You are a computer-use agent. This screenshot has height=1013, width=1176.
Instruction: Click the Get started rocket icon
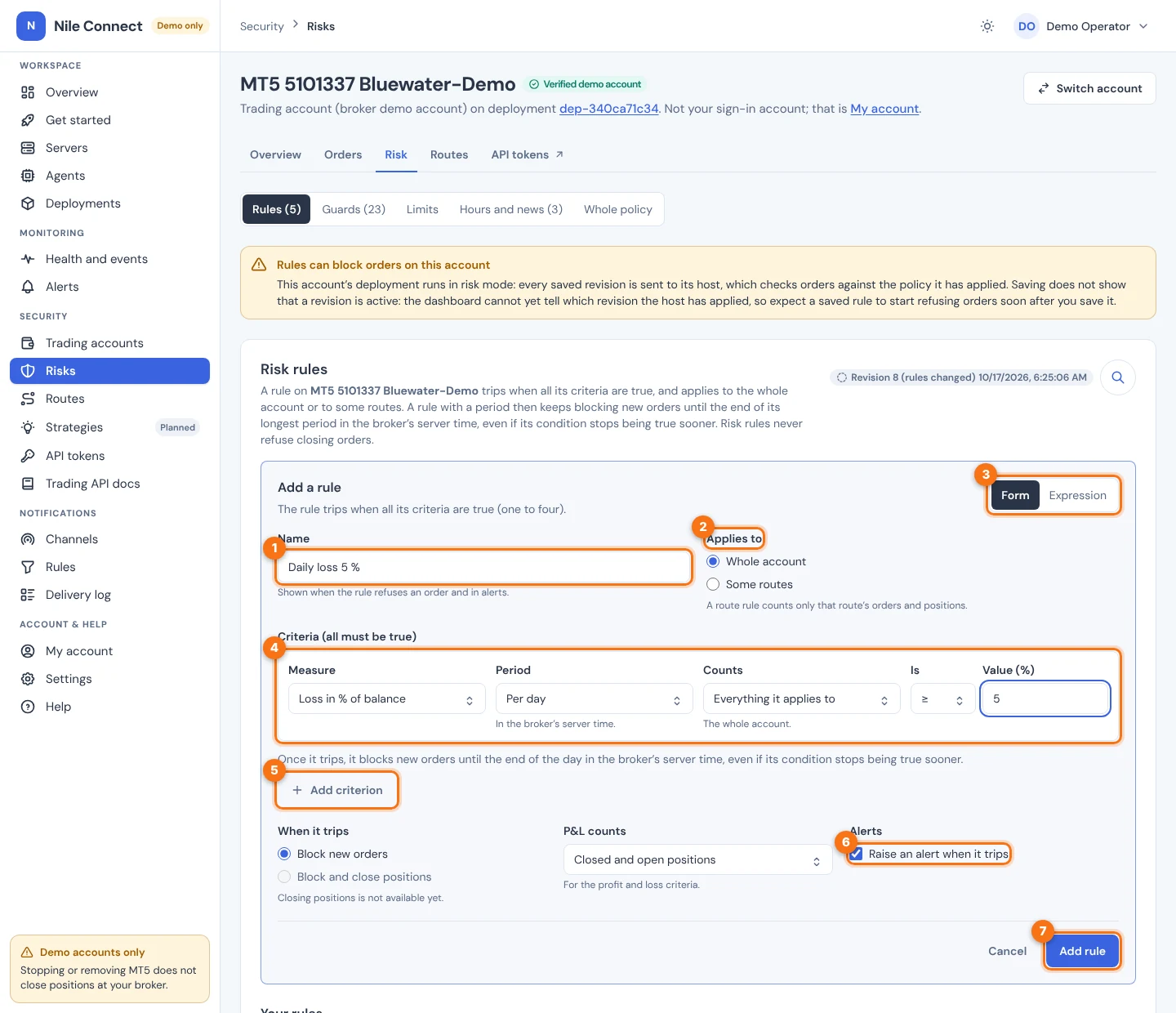28,120
